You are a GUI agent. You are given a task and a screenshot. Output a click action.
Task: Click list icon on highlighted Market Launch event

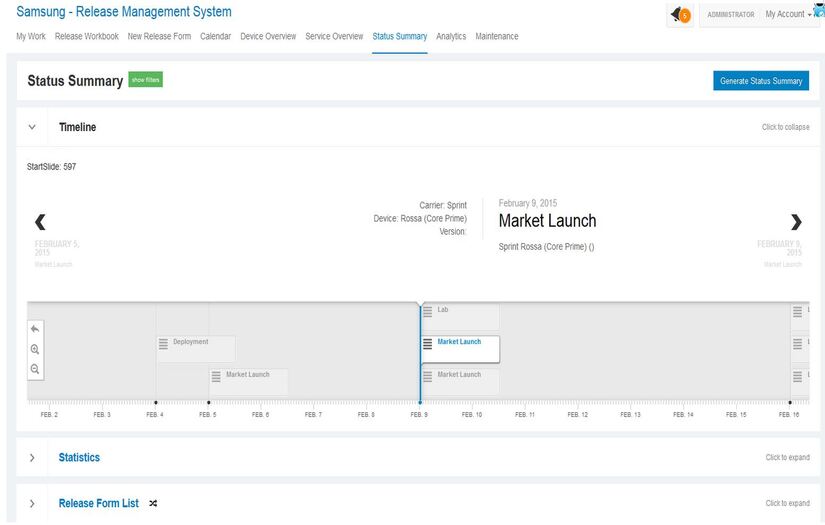[x=427, y=344]
